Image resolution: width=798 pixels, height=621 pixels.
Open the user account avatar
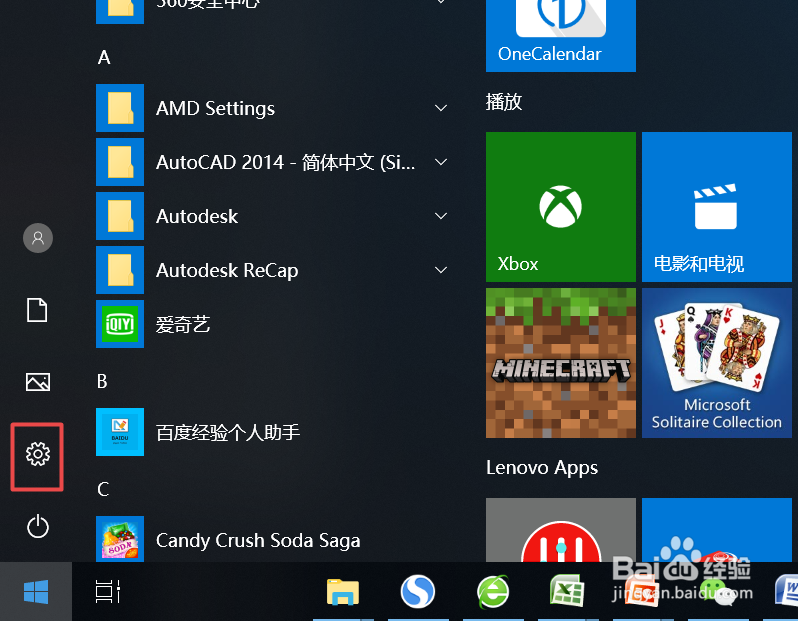click(38, 238)
